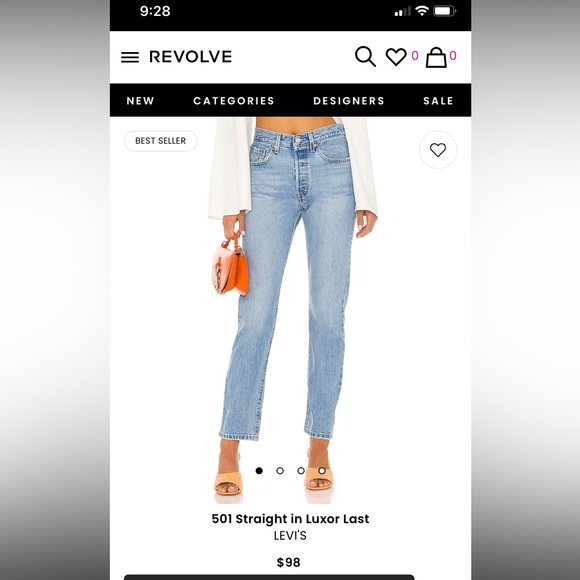Viewport: 580px width, 580px height.
Task: Select the first image carousel dot
Action: click(x=259, y=471)
